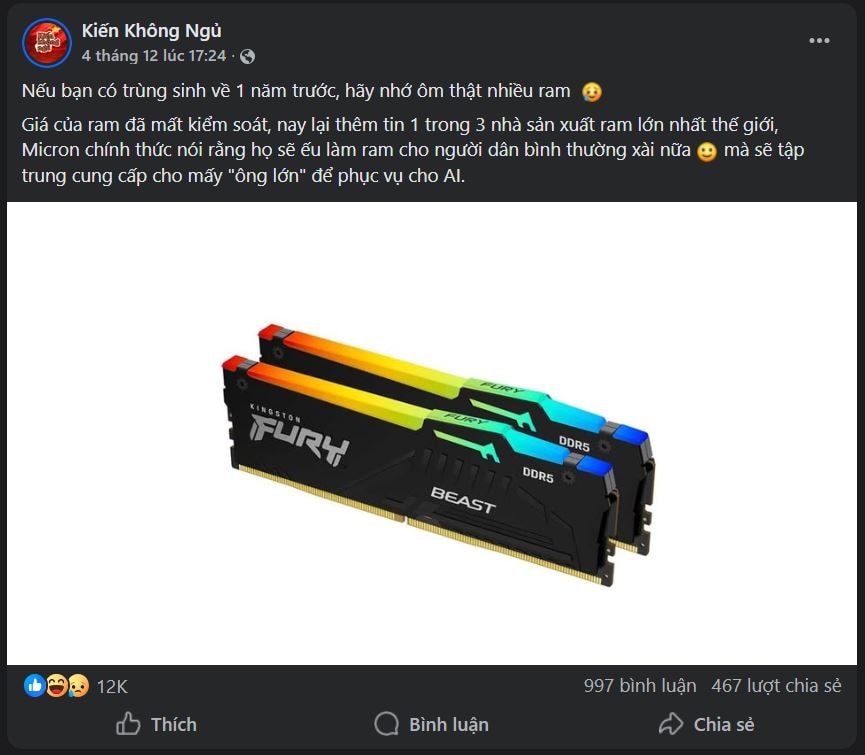This screenshot has height=755, width=865.
Task: Open the three-dot post options menu
Action: coord(819,40)
